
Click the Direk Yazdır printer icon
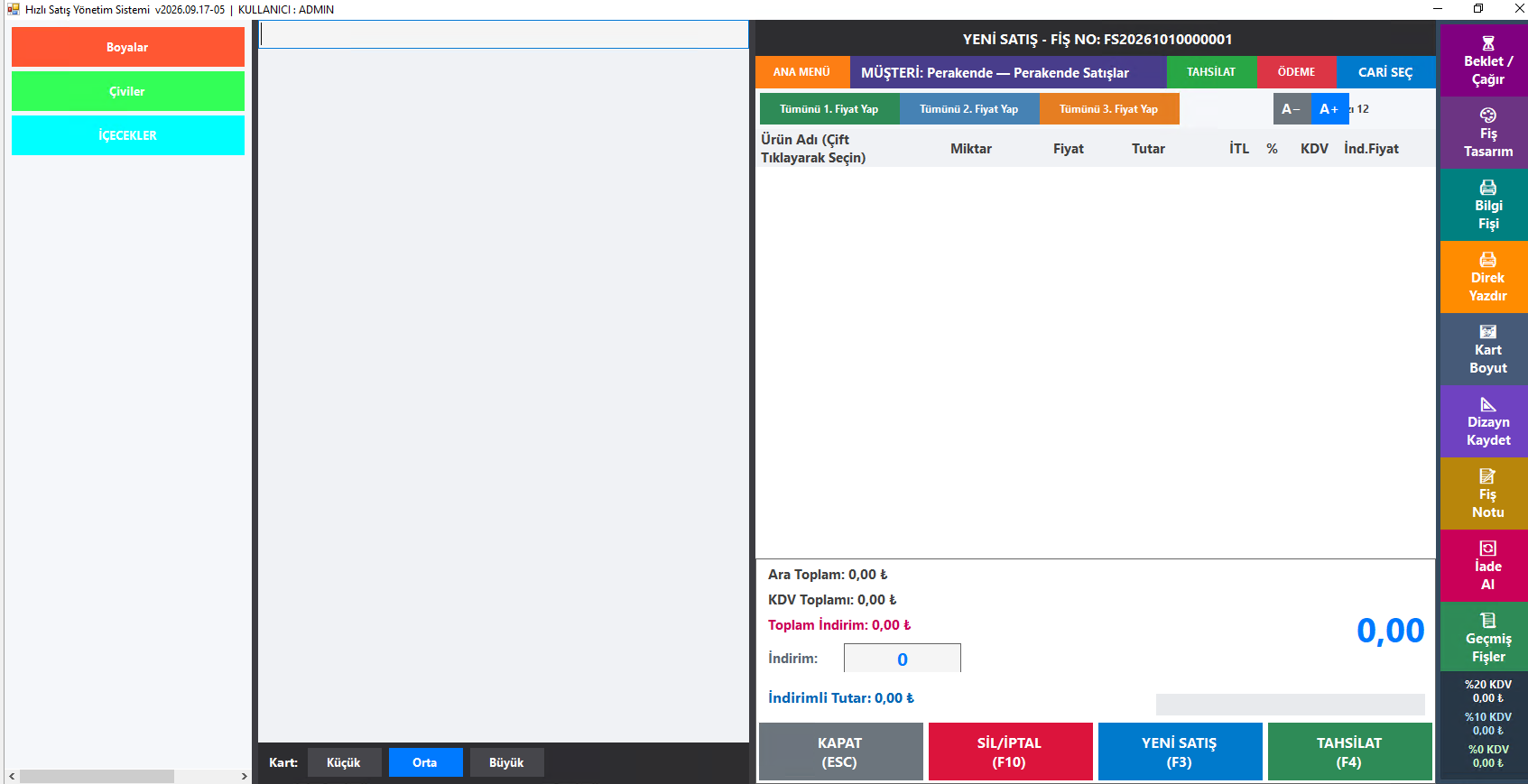click(x=1488, y=260)
